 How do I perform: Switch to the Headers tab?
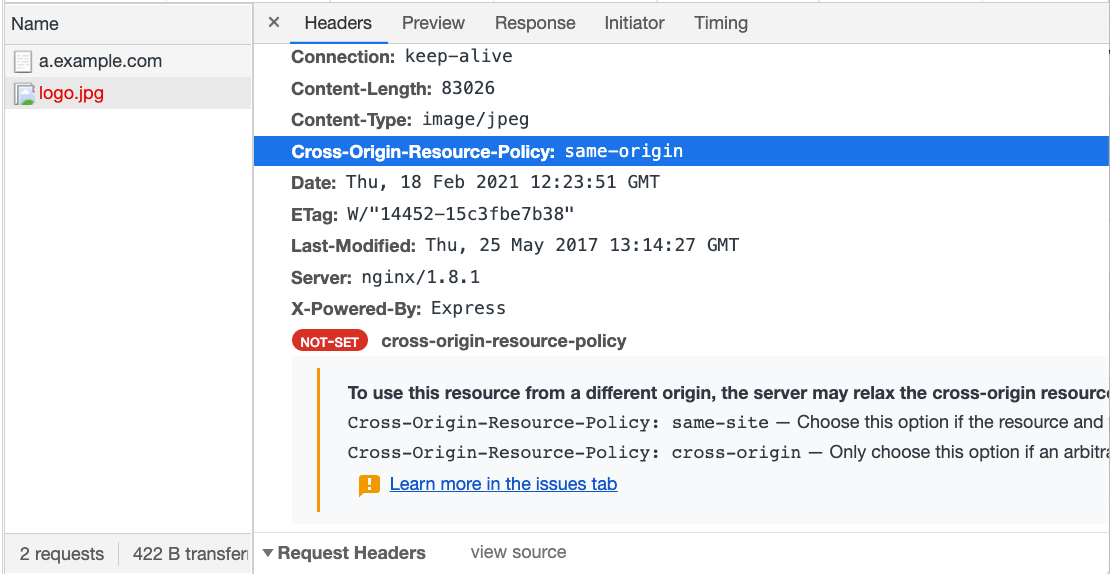338,23
